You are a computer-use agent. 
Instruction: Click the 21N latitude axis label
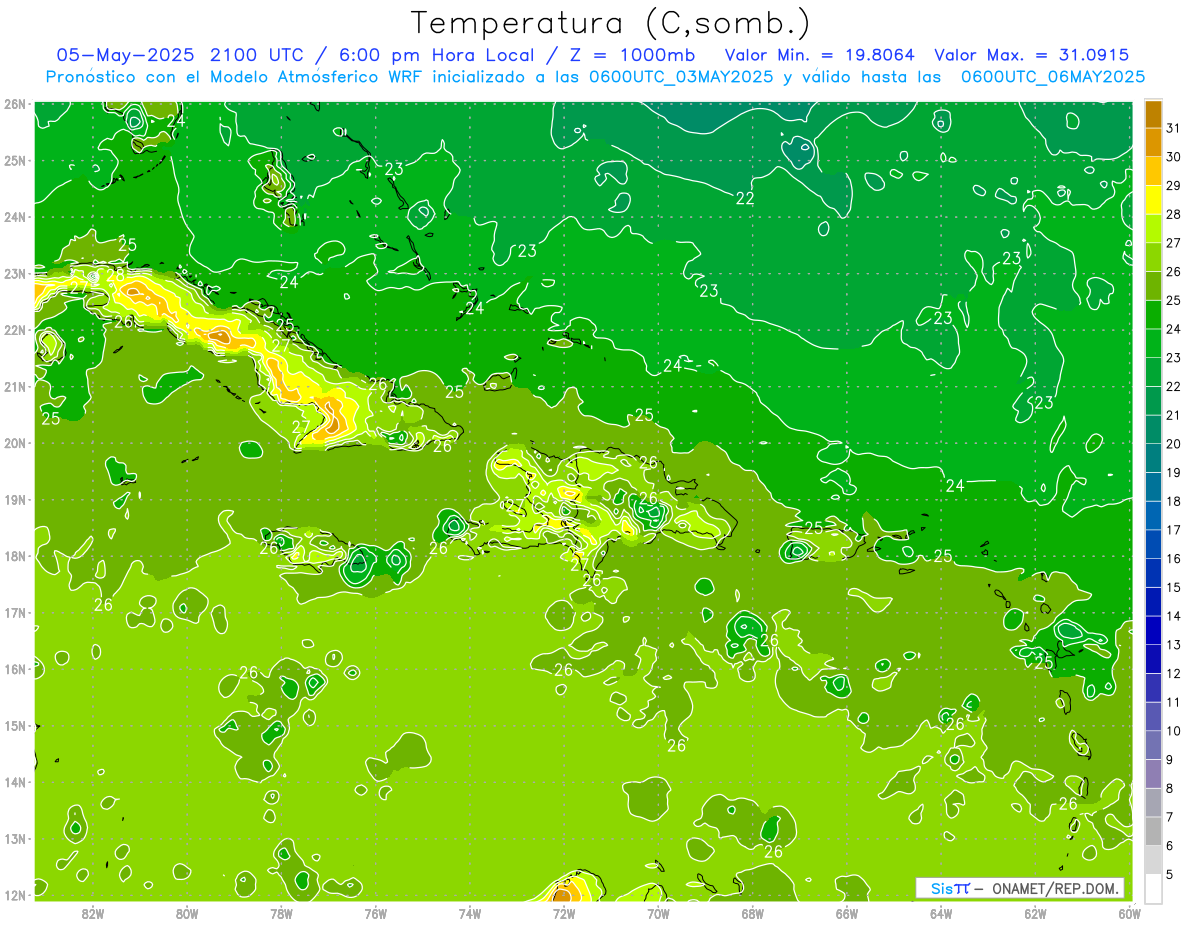tap(14, 386)
